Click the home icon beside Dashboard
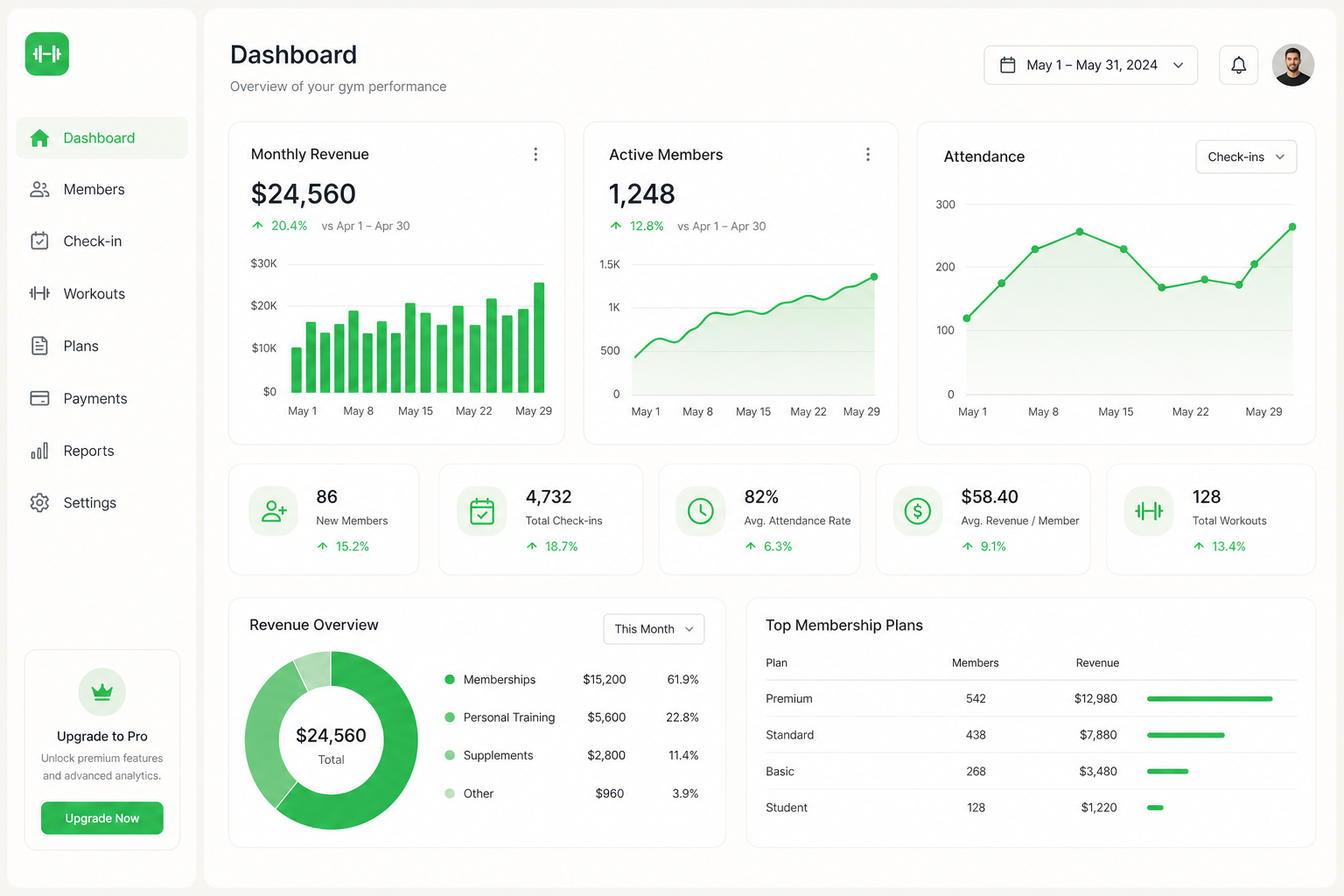The image size is (1344, 896). (x=39, y=138)
